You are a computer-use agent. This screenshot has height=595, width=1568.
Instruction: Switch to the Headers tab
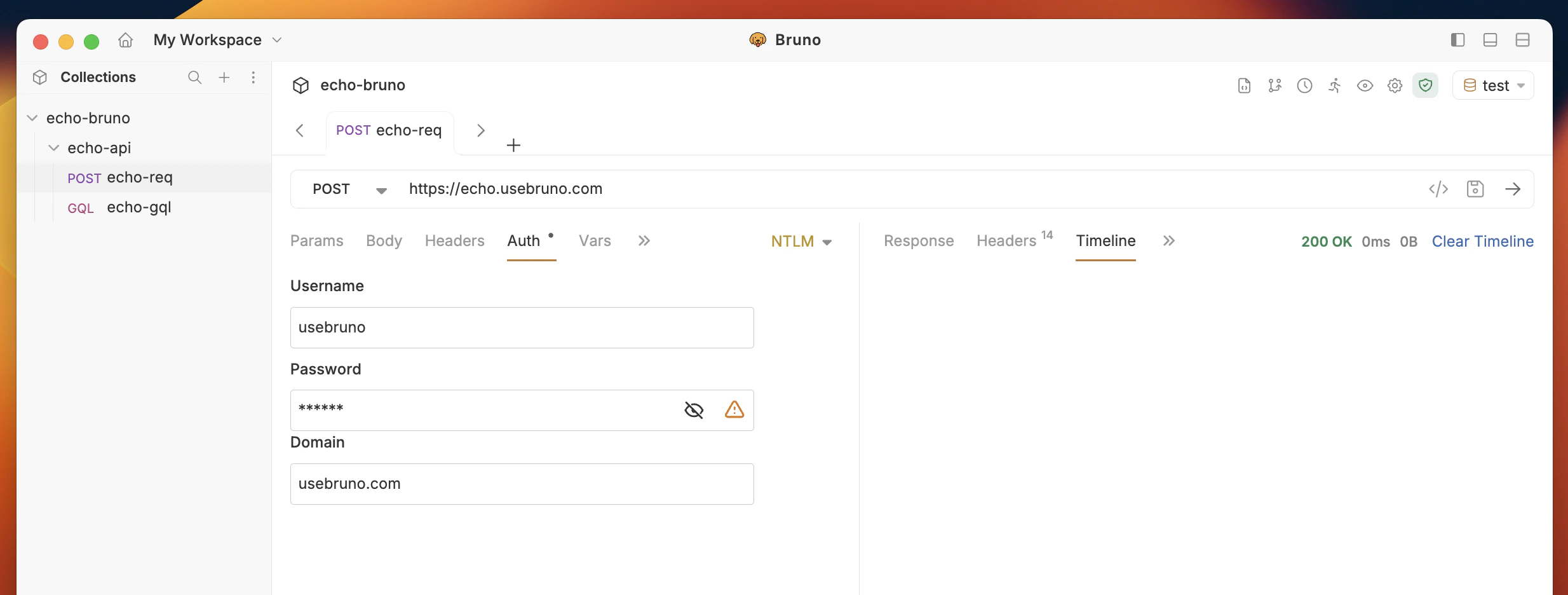click(454, 240)
